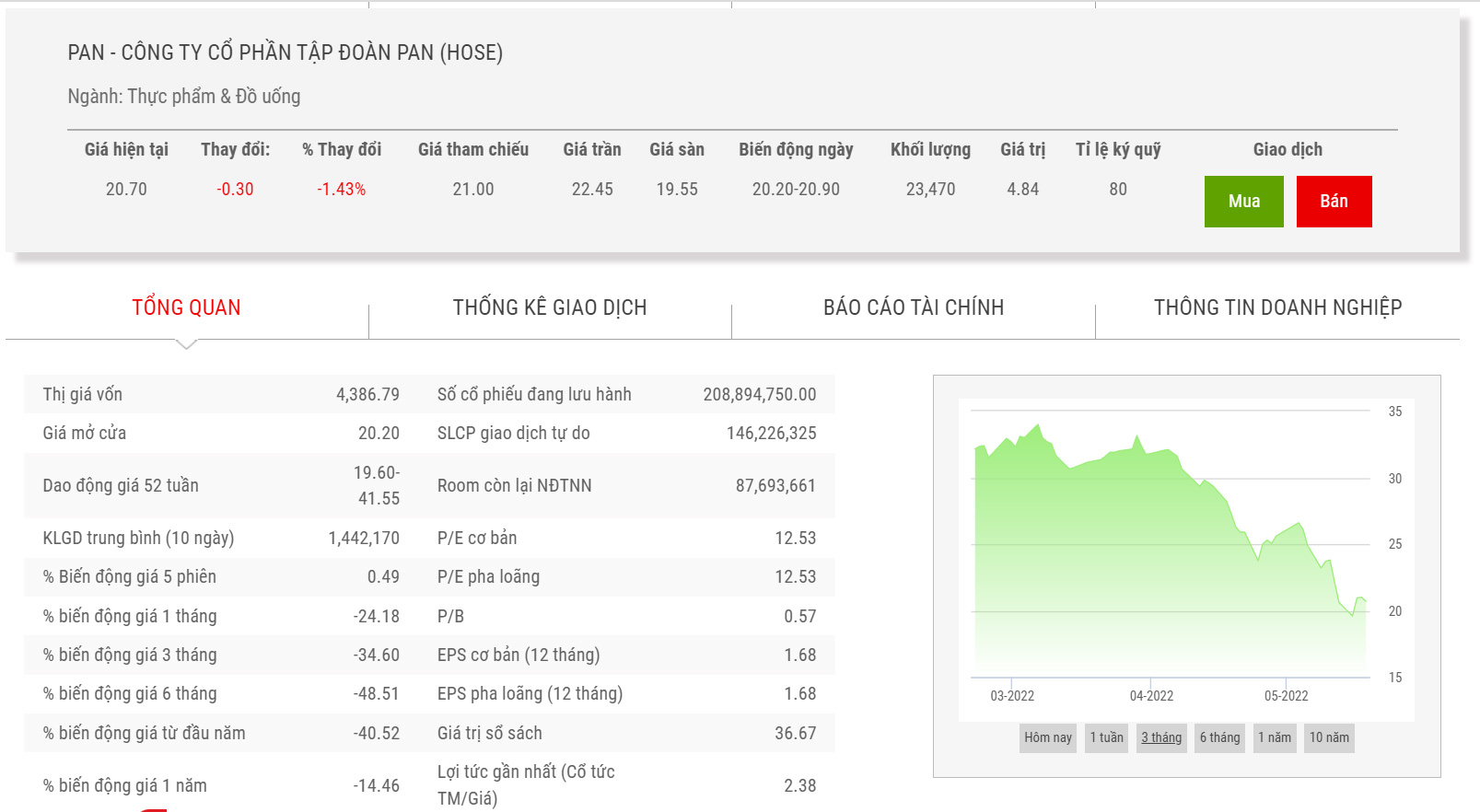1480x812 pixels.
Task: Open the Thống kê giao dịch tab
Action: [550, 307]
